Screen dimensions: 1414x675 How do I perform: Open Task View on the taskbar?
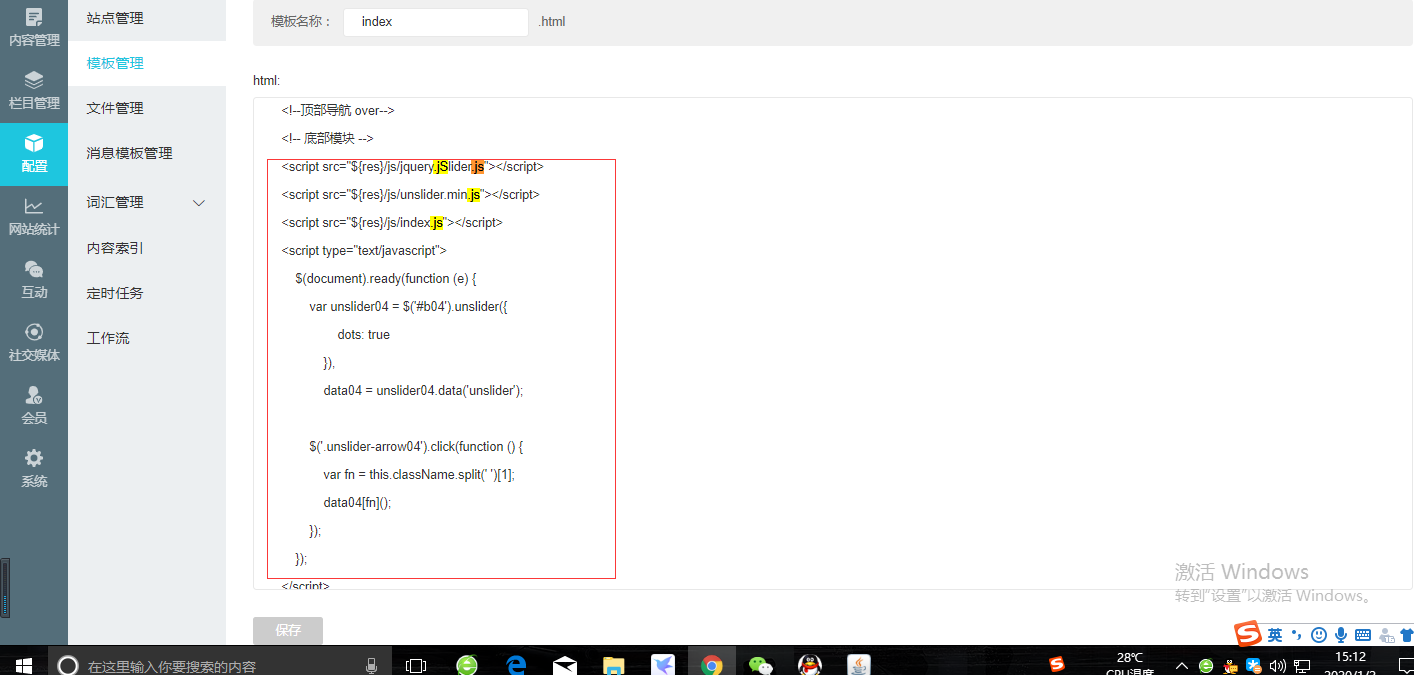(x=416, y=666)
